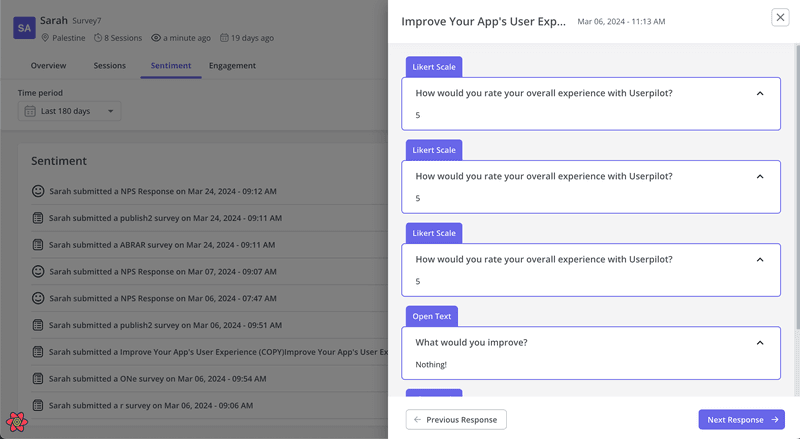Open NPS Response from Mar 06, 07:47 AM
This screenshot has height=439, width=800.
pos(163,299)
